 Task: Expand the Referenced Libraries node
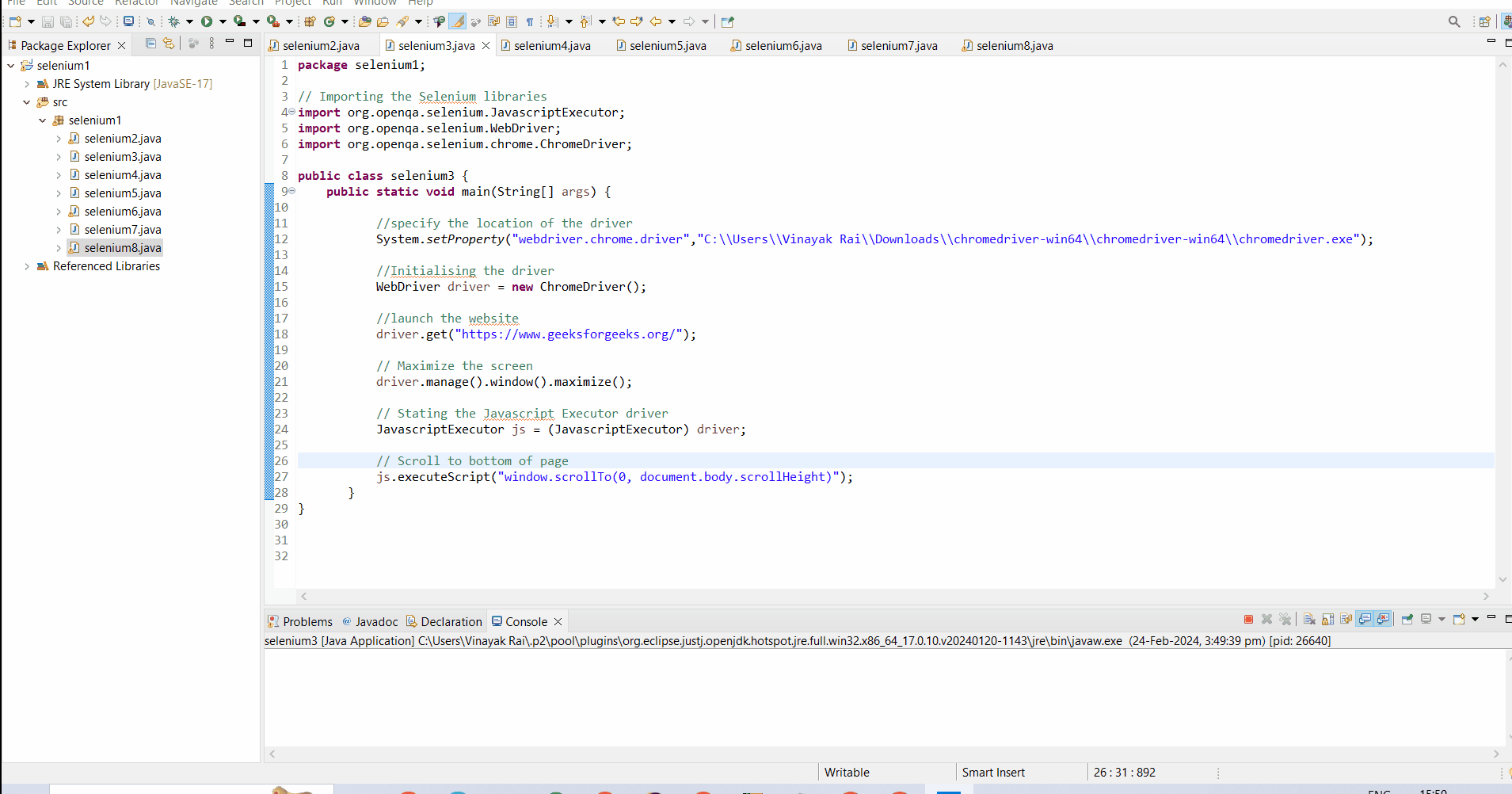27,266
